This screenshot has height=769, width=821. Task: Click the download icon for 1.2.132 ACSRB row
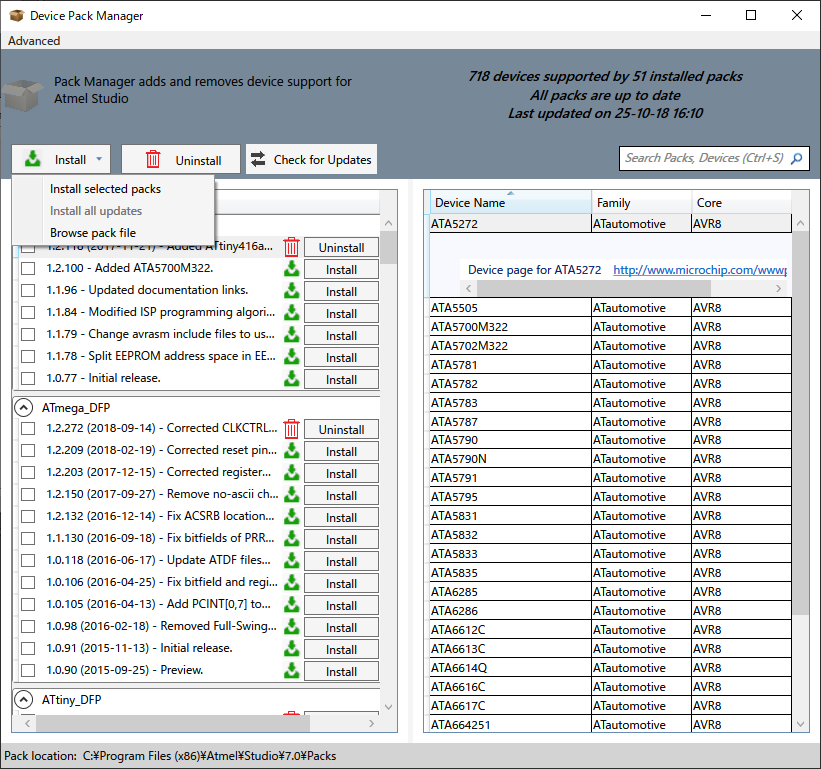(x=292, y=517)
